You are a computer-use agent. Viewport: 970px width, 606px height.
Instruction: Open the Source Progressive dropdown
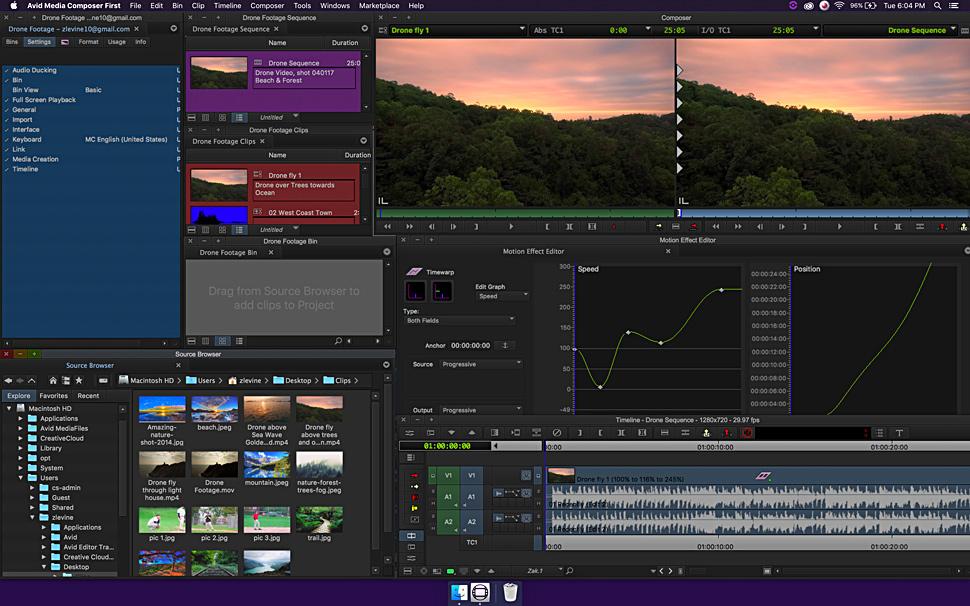pos(482,364)
